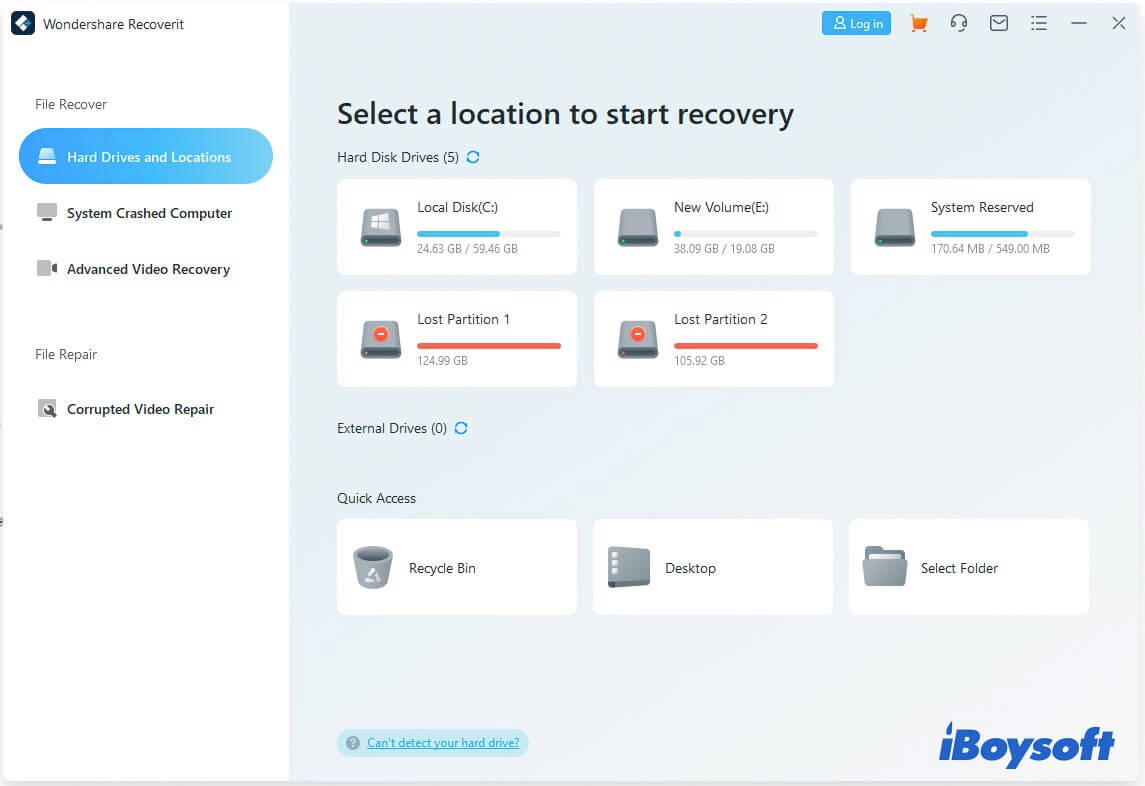Viewport: 1145px width, 786px height.
Task: Follow the Can't detect your hard drive link
Action: point(443,743)
